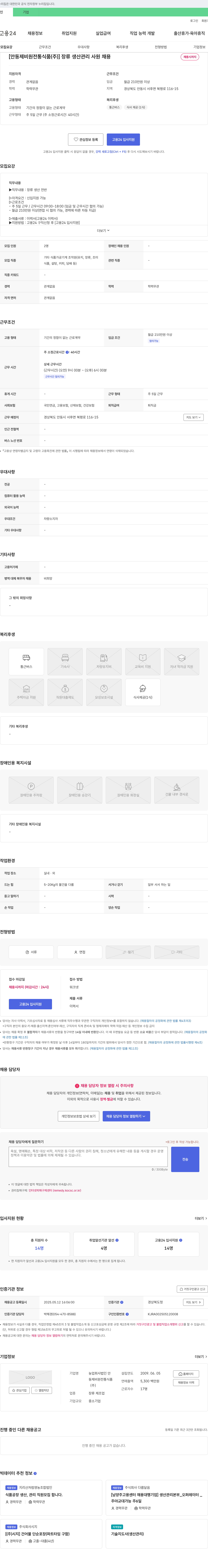Open the 채용정보 menu
The width and height of the screenshot is (208, 1568).
pyautogui.click(x=35, y=34)
